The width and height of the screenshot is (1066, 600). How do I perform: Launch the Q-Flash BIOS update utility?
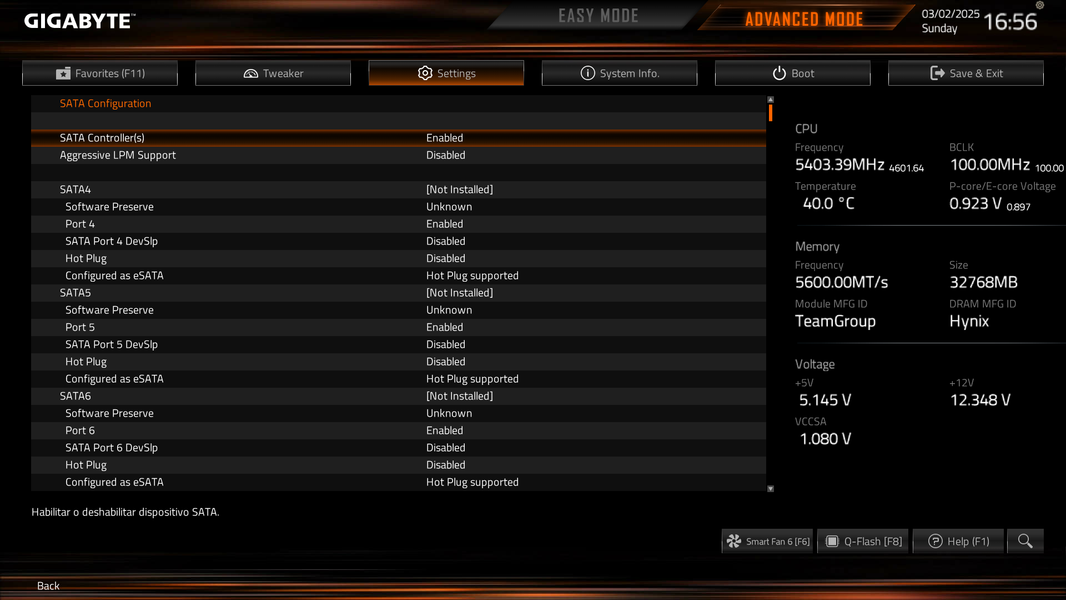point(863,541)
